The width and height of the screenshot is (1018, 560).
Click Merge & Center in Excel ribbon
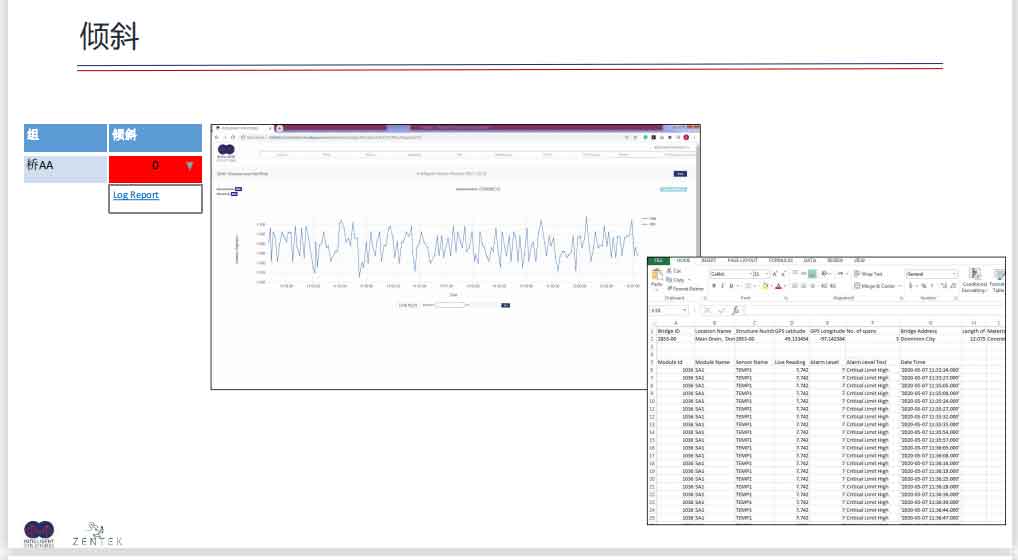pyautogui.click(x=876, y=286)
